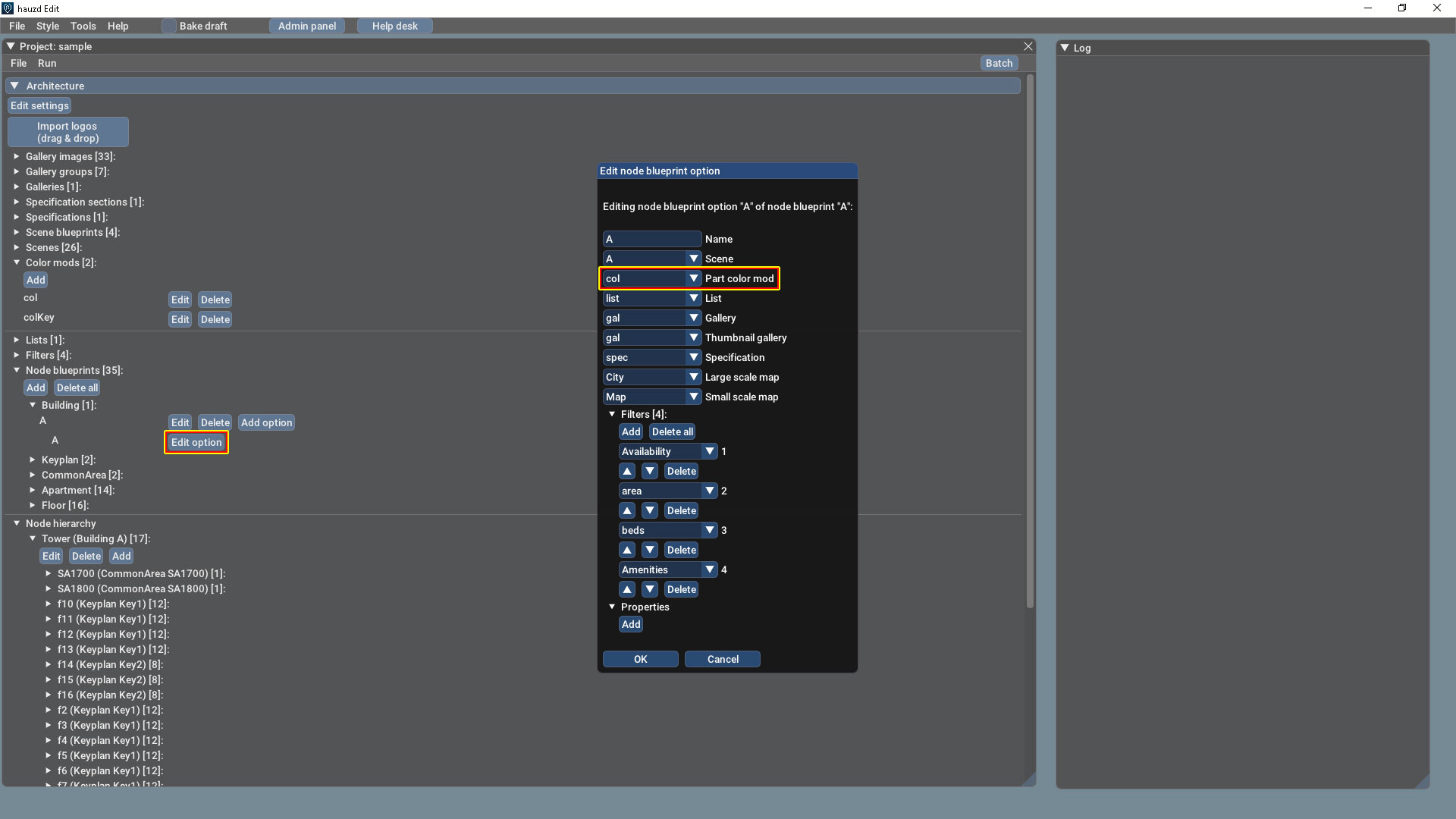This screenshot has width=1456, height=819.
Task: Close the Project sample panel
Action: tap(1028, 46)
